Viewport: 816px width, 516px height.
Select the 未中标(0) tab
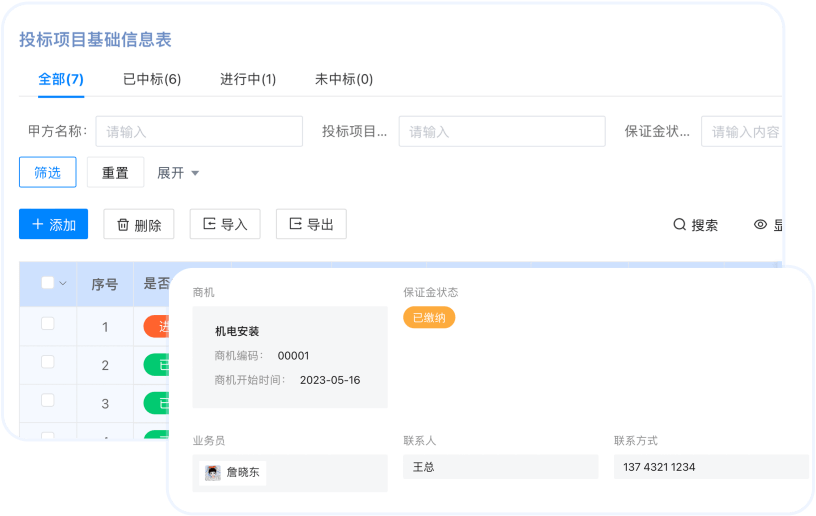point(344,79)
